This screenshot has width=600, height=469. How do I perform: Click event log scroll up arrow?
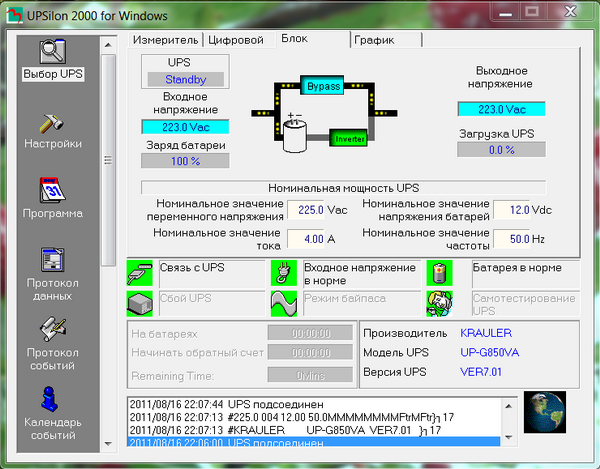click(509, 406)
